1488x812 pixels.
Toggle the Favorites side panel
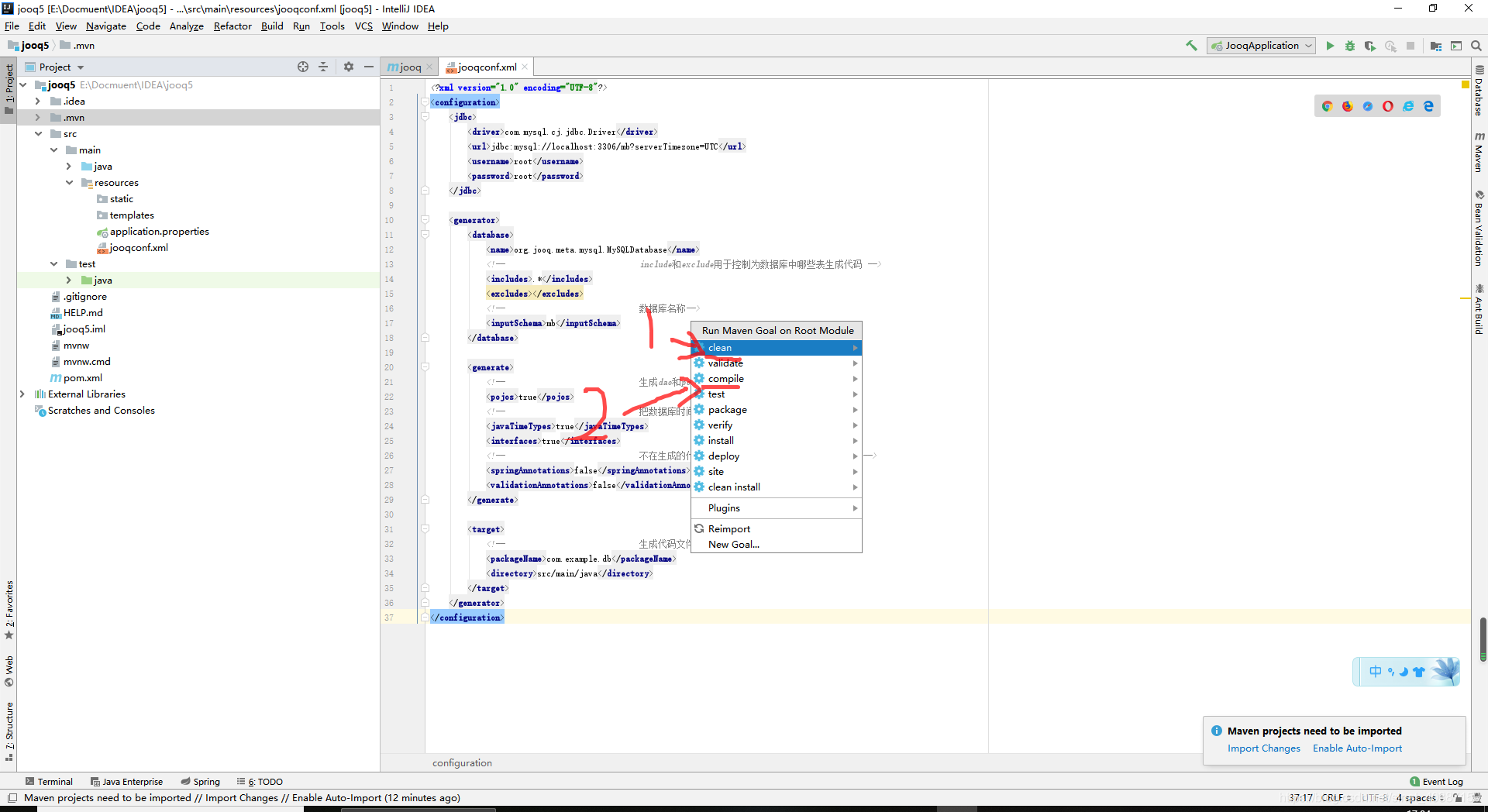pos(9,611)
